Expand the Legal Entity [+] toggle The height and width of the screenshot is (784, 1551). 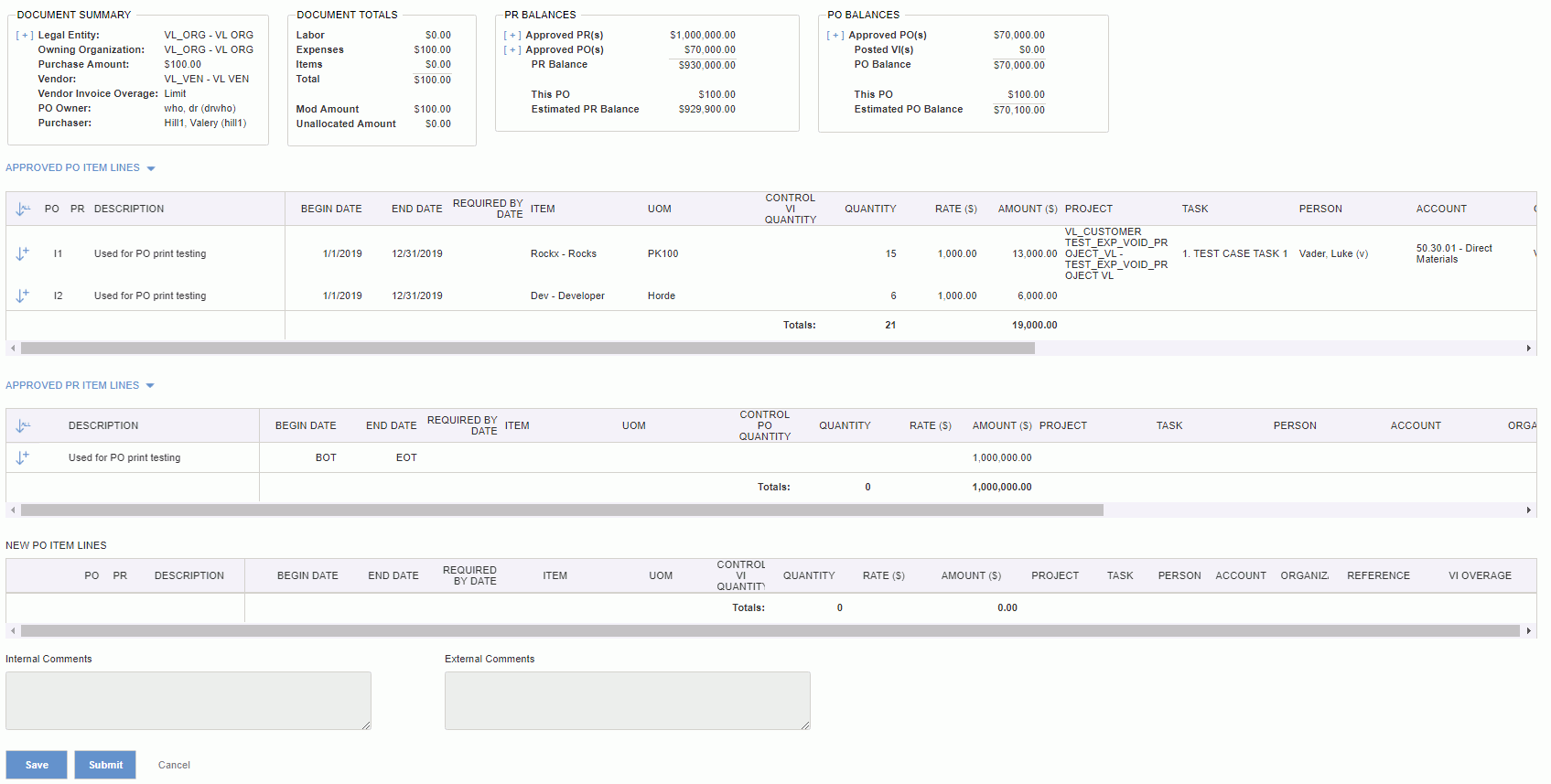(x=25, y=36)
